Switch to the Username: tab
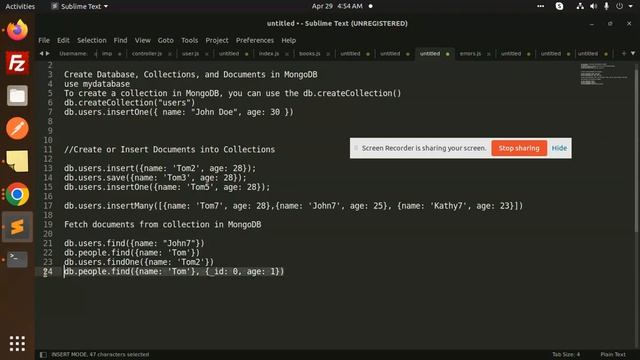This screenshot has width=640, height=360. pyautogui.click(x=73, y=54)
